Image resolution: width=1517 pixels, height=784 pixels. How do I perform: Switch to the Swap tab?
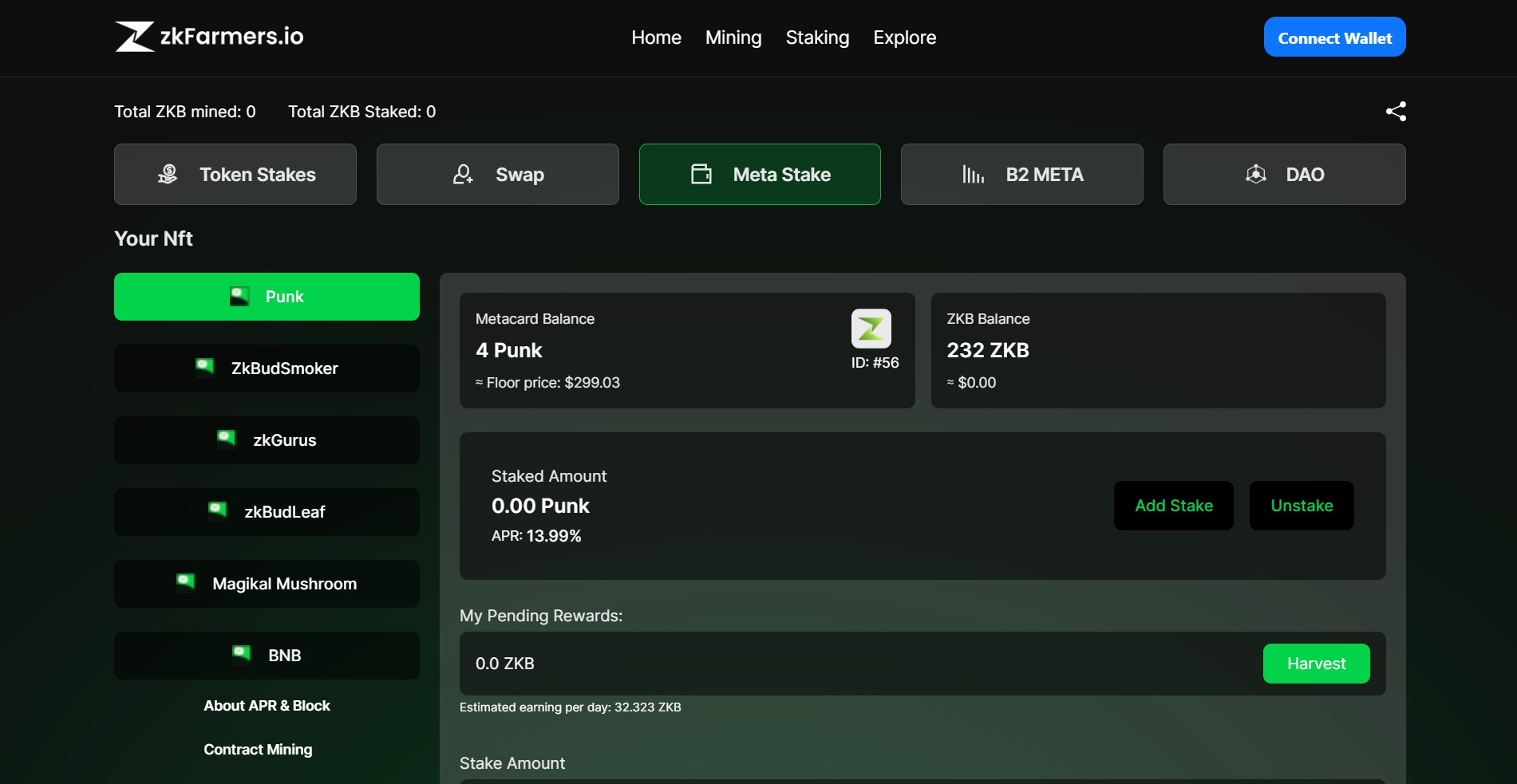click(498, 175)
